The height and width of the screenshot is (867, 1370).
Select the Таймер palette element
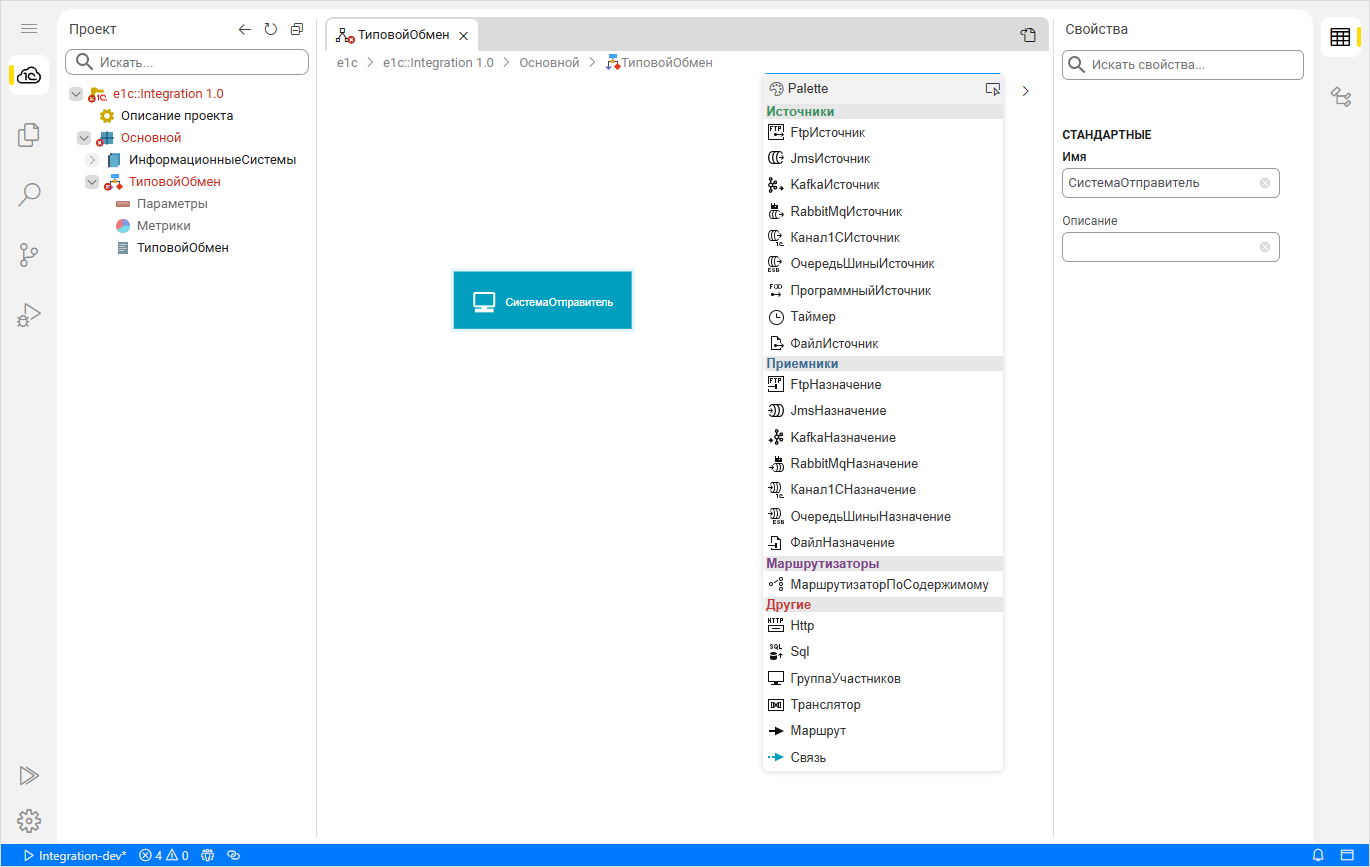tap(812, 317)
